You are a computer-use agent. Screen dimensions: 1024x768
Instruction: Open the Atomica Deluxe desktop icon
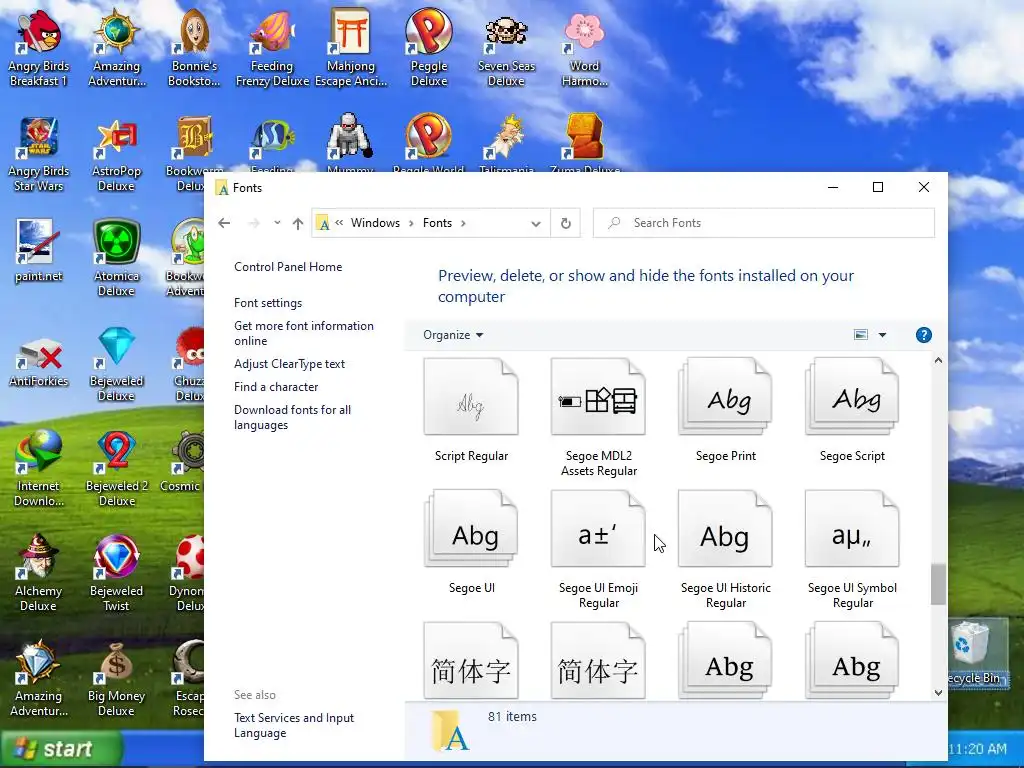[116, 259]
